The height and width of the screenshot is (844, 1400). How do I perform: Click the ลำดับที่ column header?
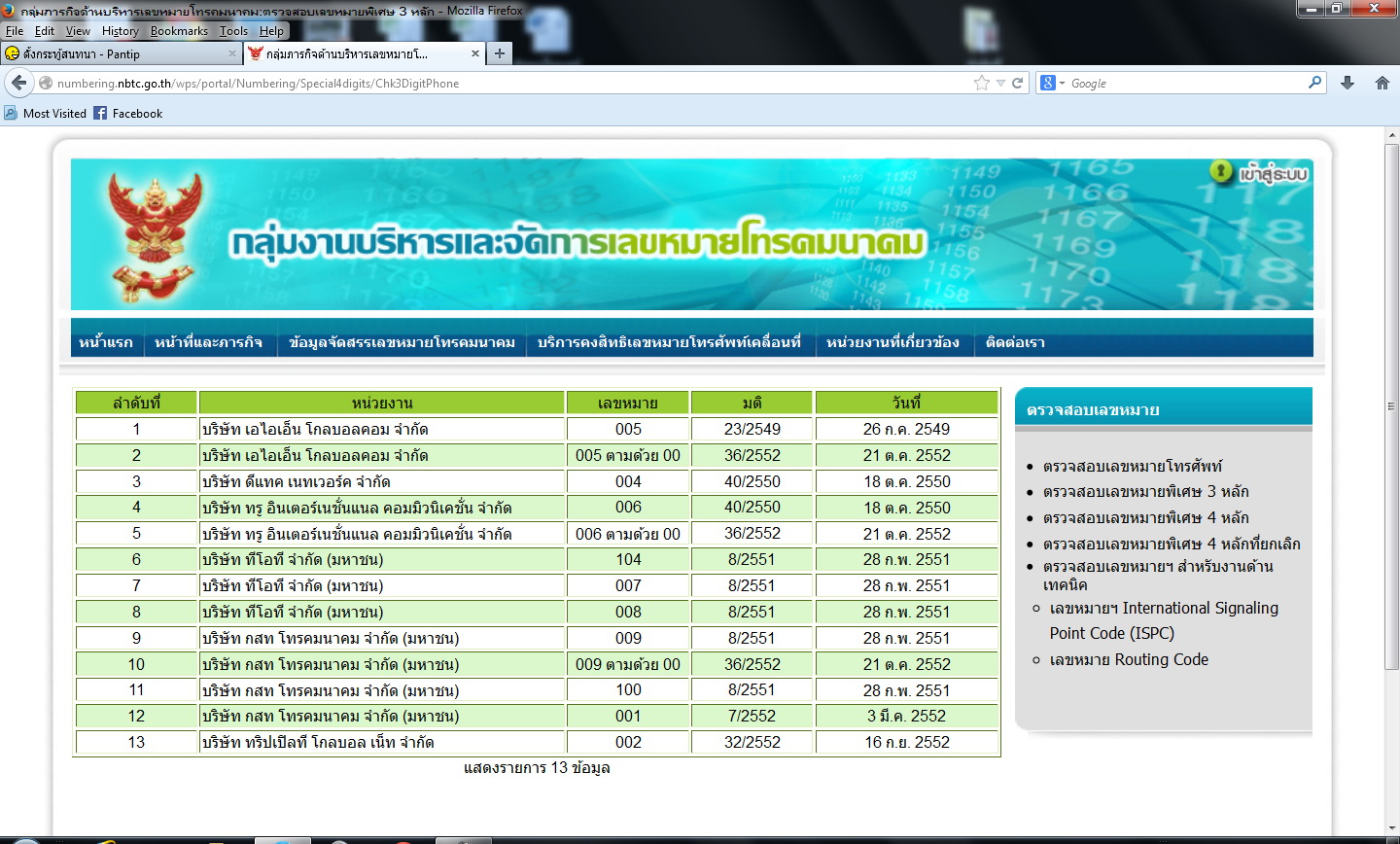[136, 403]
